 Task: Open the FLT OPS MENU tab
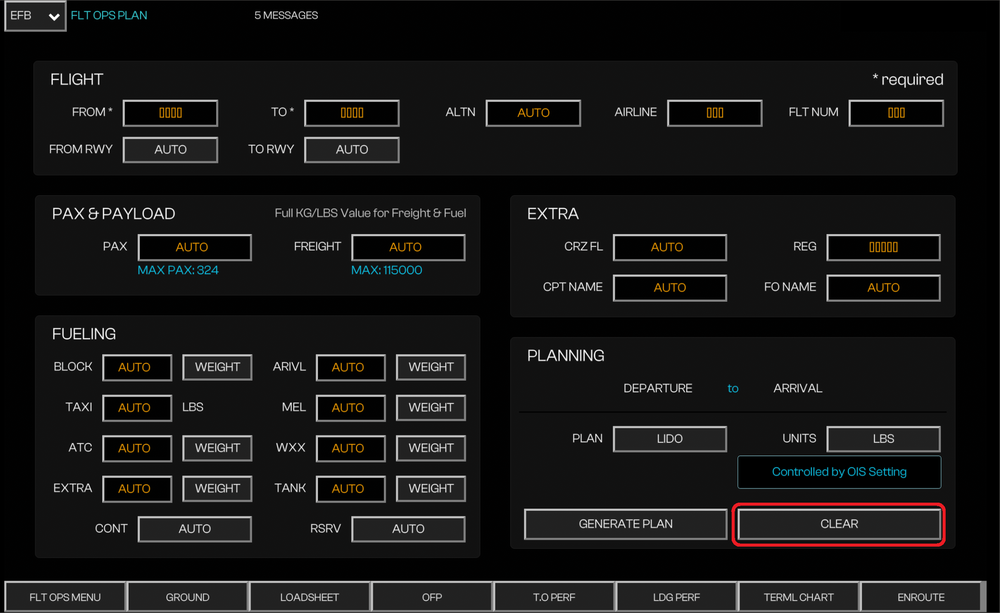(x=65, y=597)
